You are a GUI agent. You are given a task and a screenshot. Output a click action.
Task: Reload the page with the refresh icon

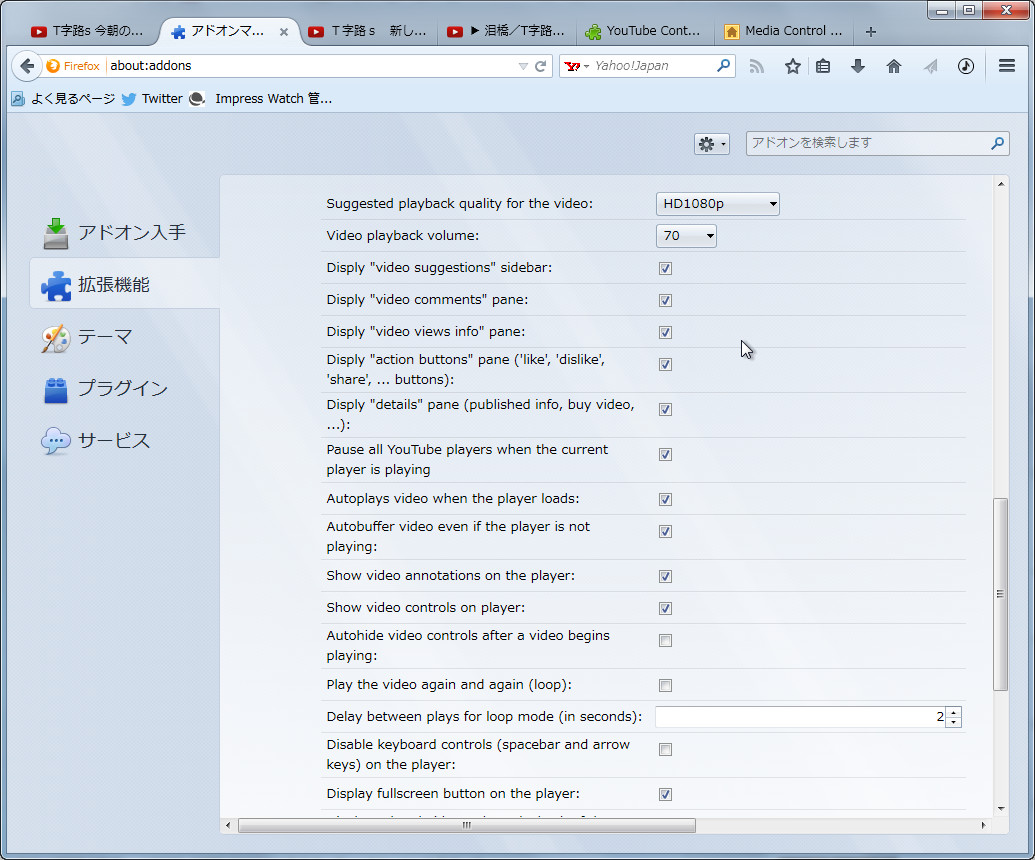(x=541, y=66)
